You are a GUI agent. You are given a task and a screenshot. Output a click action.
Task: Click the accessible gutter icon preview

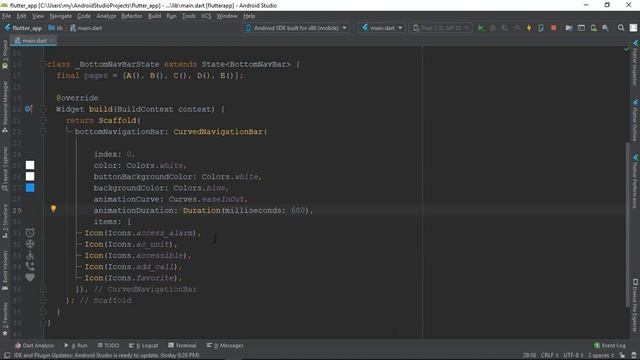(30, 255)
